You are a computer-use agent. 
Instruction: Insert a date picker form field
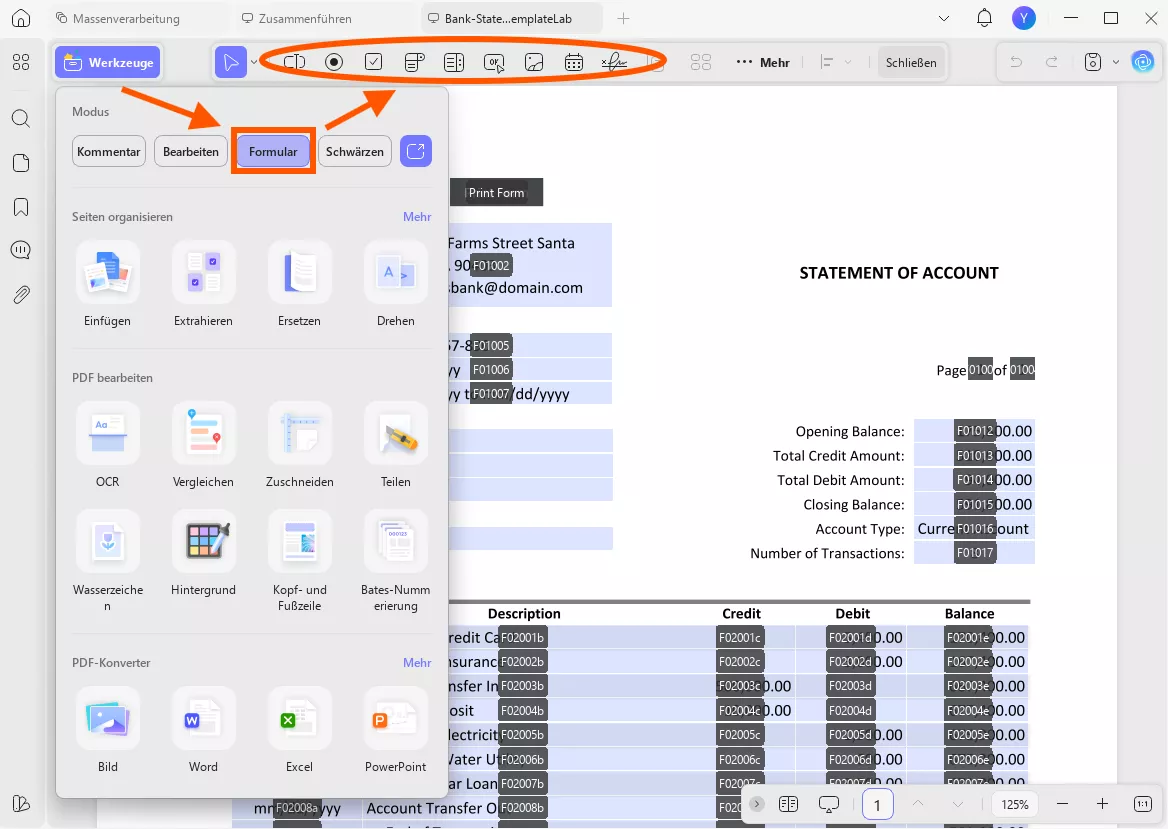coord(574,63)
